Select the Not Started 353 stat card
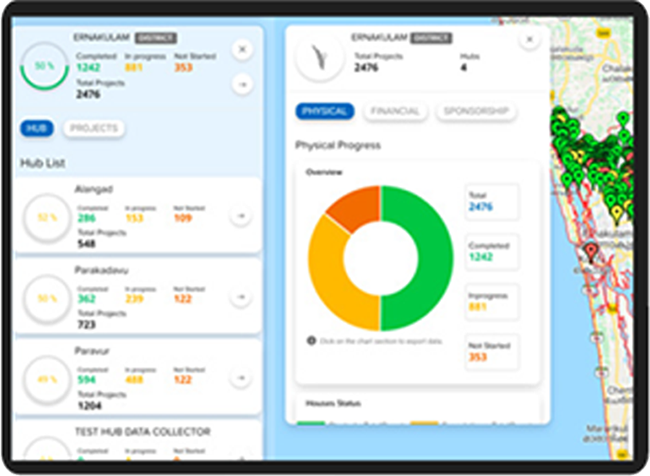The width and height of the screenshot is (650, 476). [492, 353]
